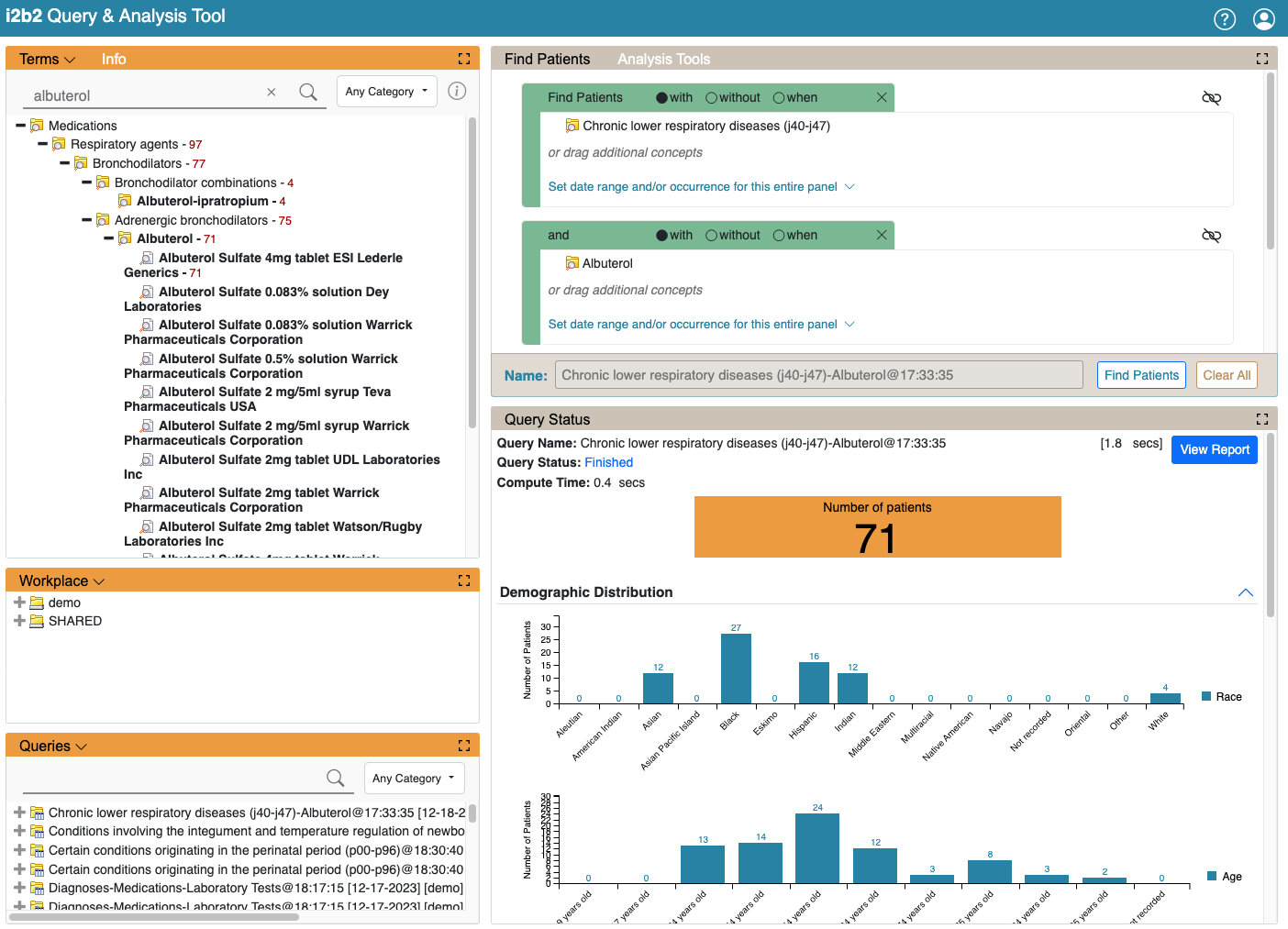Open the user account icon
The image size is (1288, 929).
click(x=1263, y=19)
